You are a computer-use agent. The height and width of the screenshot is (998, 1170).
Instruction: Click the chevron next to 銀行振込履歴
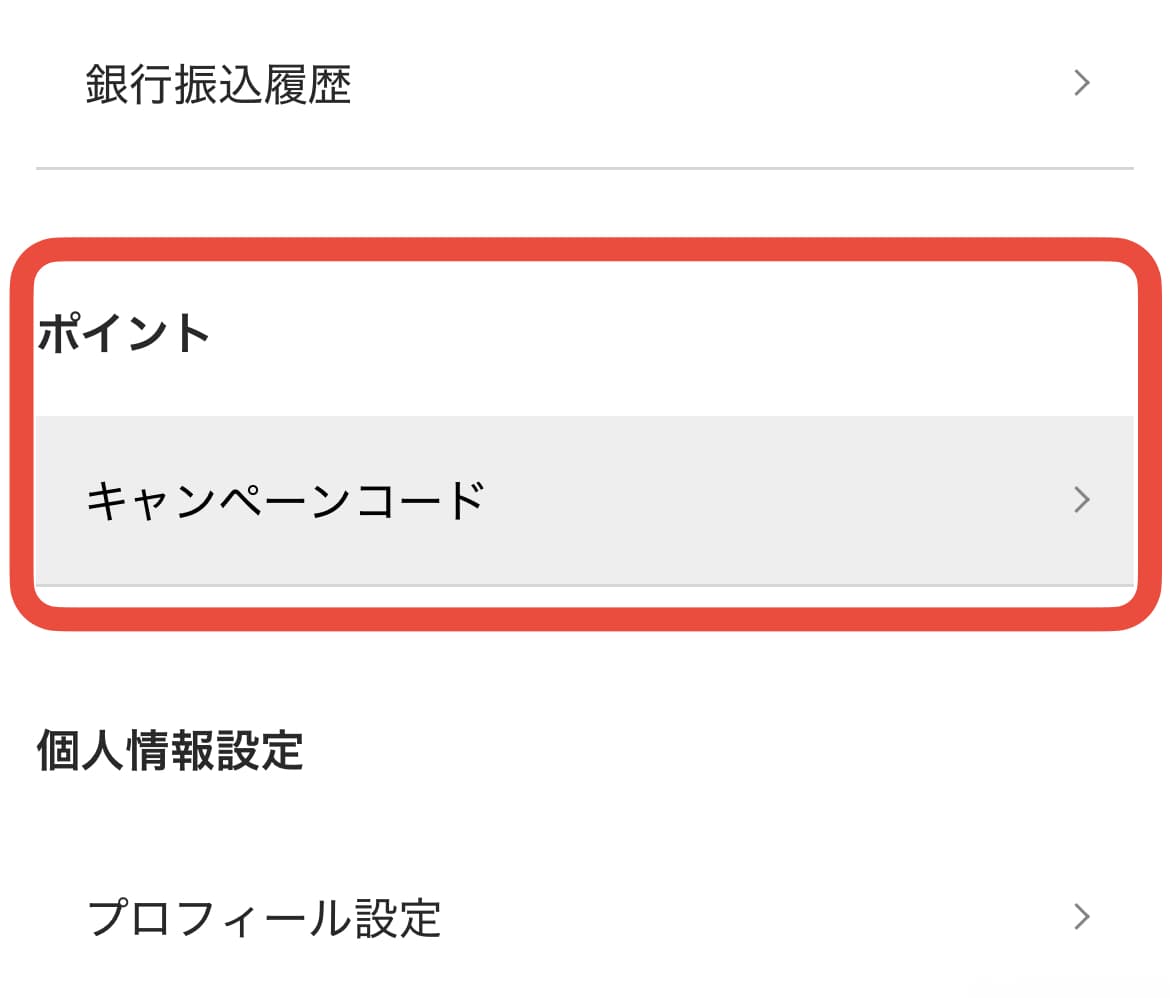pos(1081,82)
